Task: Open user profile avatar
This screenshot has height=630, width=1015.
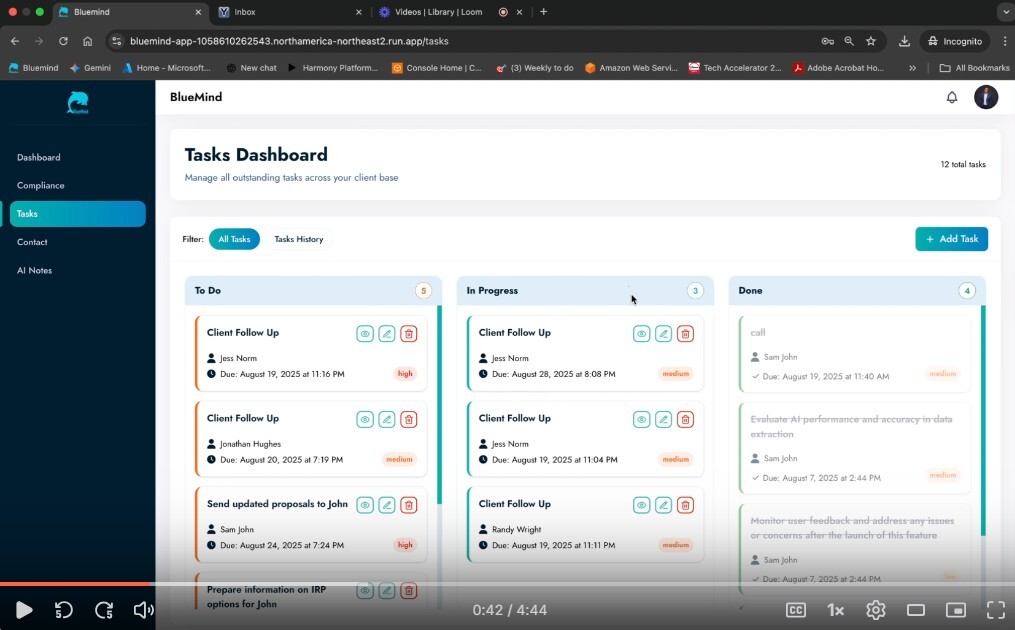Action: [986, 97]
